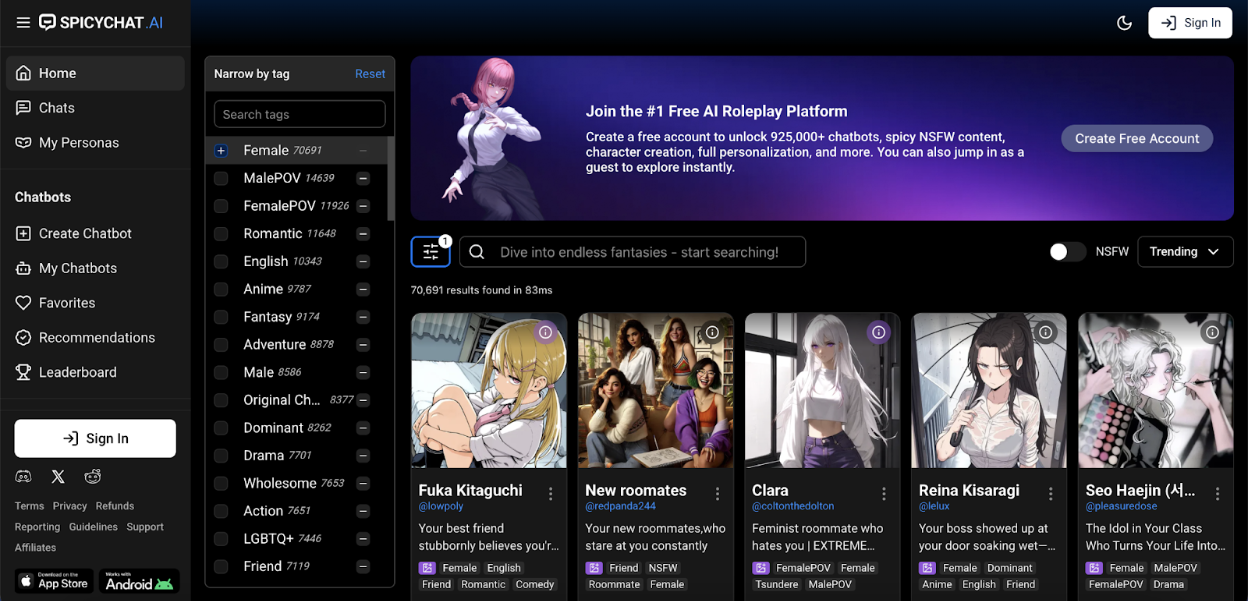This screenshot has height=602, width=1248.
Task: Click the magnifier icon in the chatbot search bar
Action: coord(477,252)
